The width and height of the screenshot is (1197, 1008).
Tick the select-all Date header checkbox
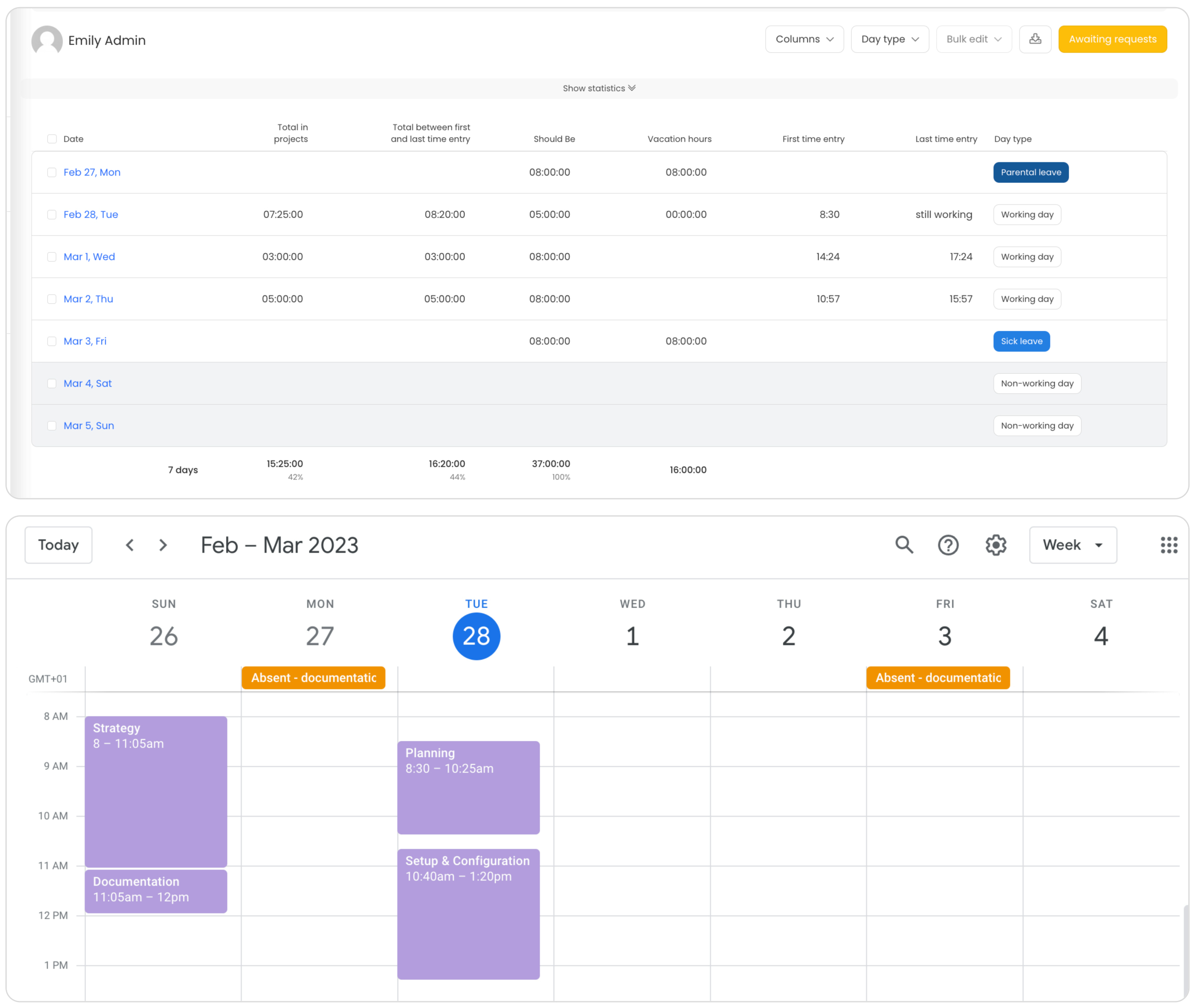[52, 139]
